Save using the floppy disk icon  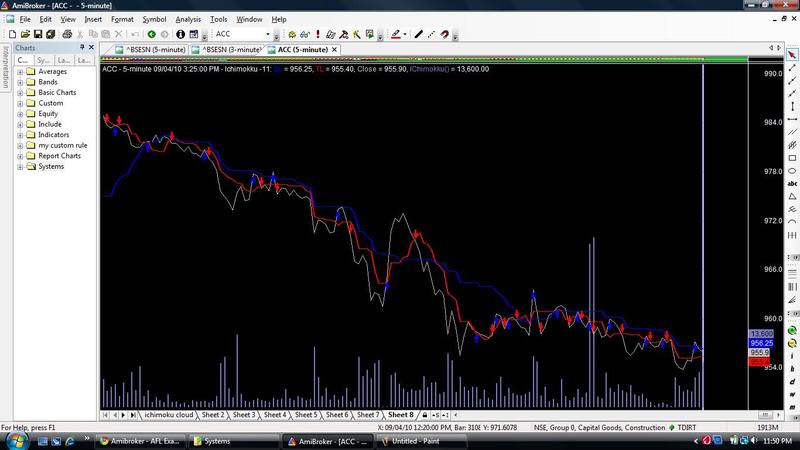click(x=38, y=34)
